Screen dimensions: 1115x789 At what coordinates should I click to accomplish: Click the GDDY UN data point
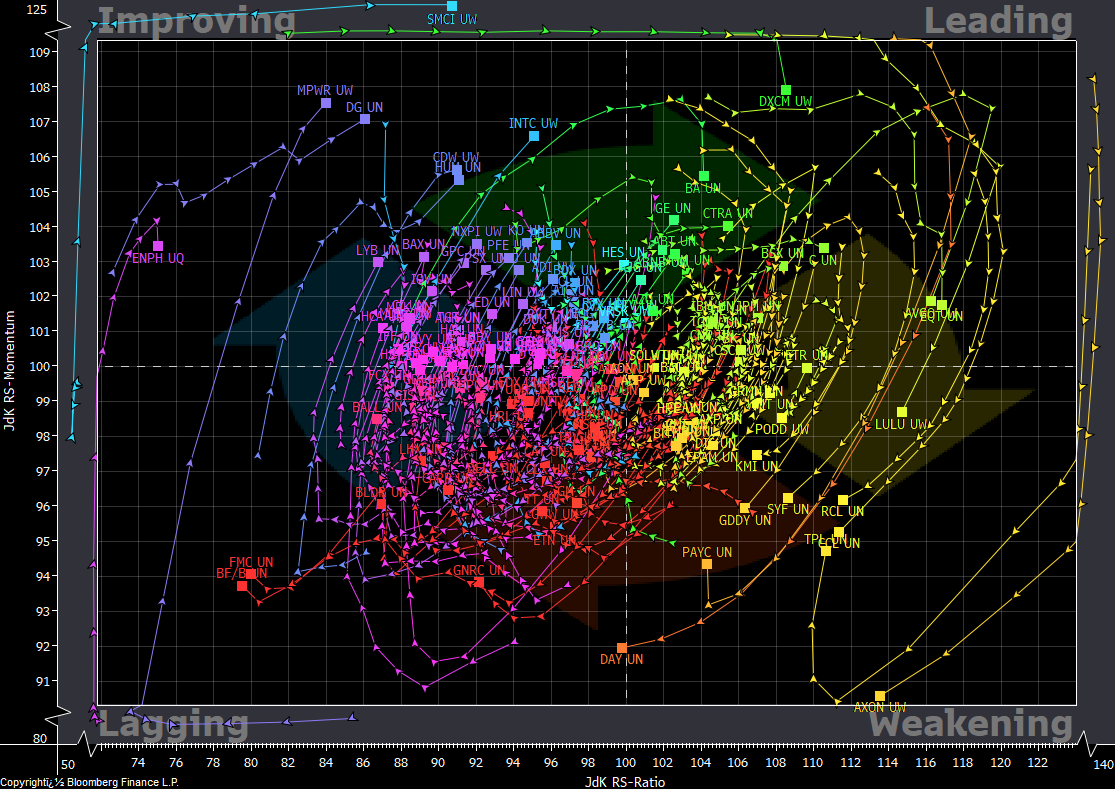pyautogui.click(x=745, y=508)
